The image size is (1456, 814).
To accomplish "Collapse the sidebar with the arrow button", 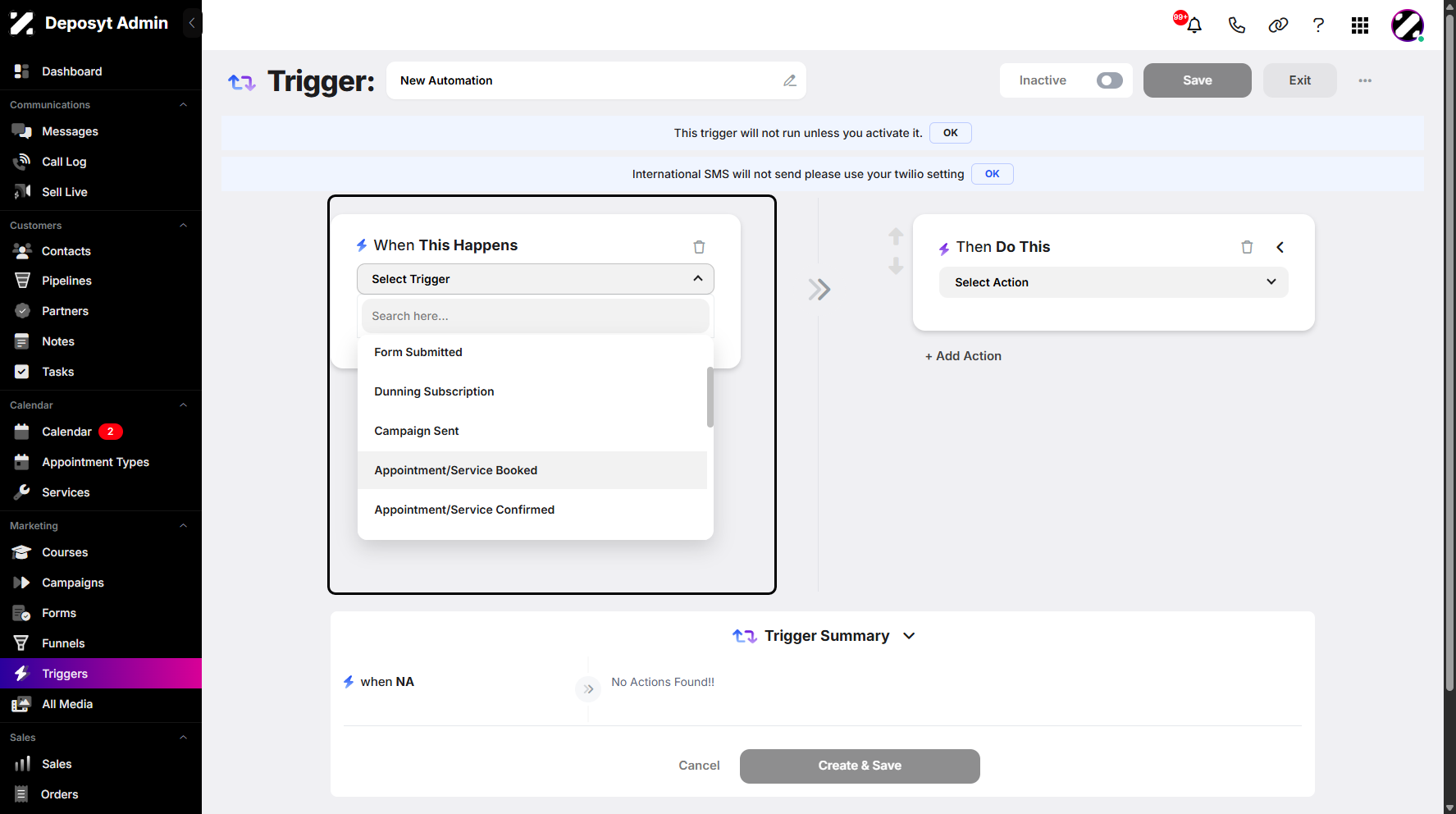I will coord(192,23).
